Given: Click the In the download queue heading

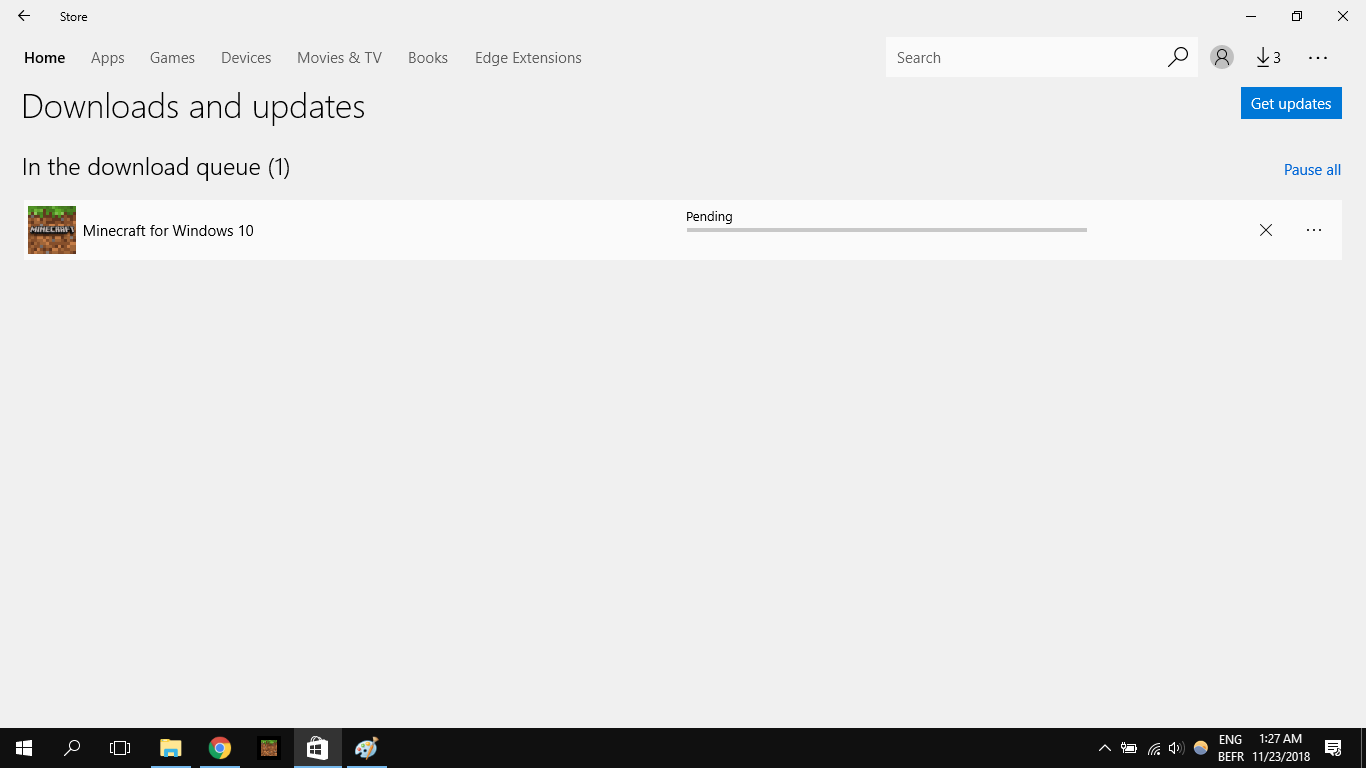Looking at the screenshot, I should (x=156, y=167).
